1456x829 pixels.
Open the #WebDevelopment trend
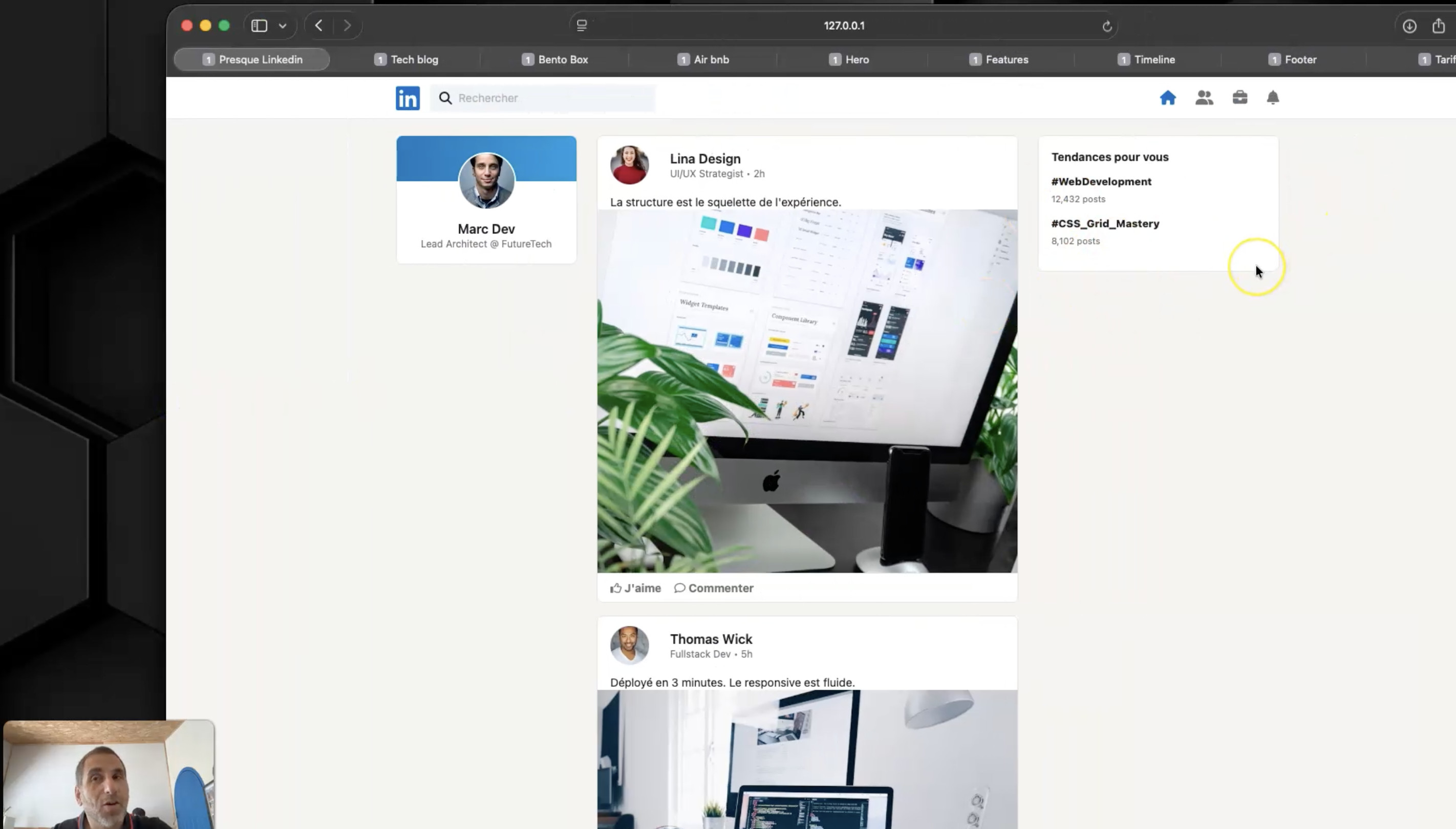coord(1101,182)
